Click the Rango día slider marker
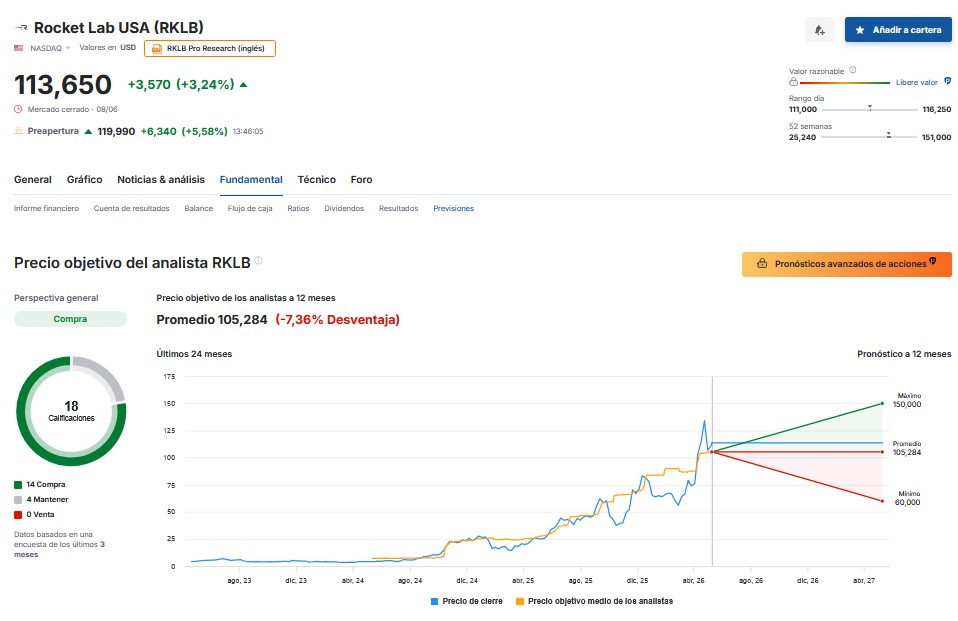The width and height of the screenshot is (958, 621). tap(870, 108)
